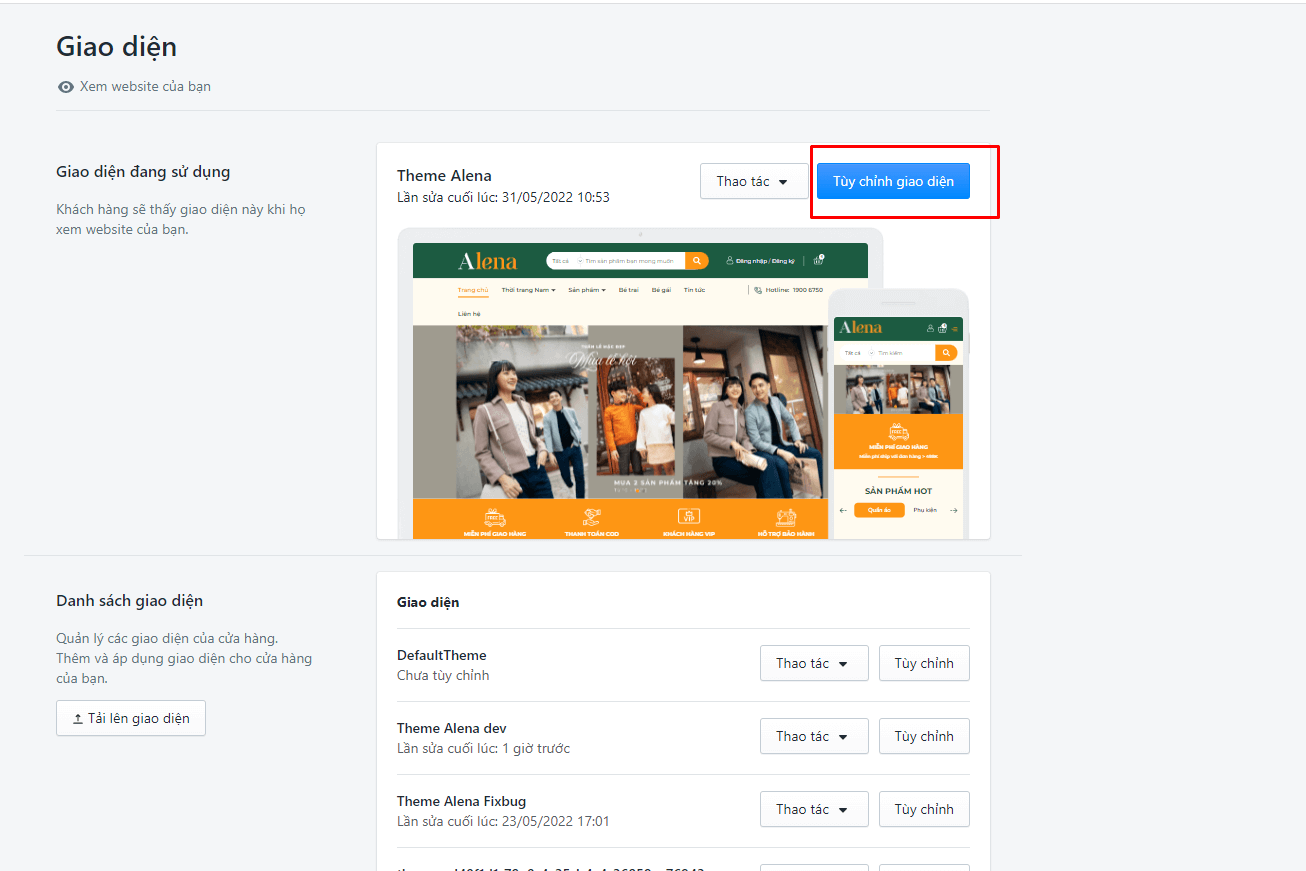Click the 'DefaultTheme' name in the list

tap(442, 655)
